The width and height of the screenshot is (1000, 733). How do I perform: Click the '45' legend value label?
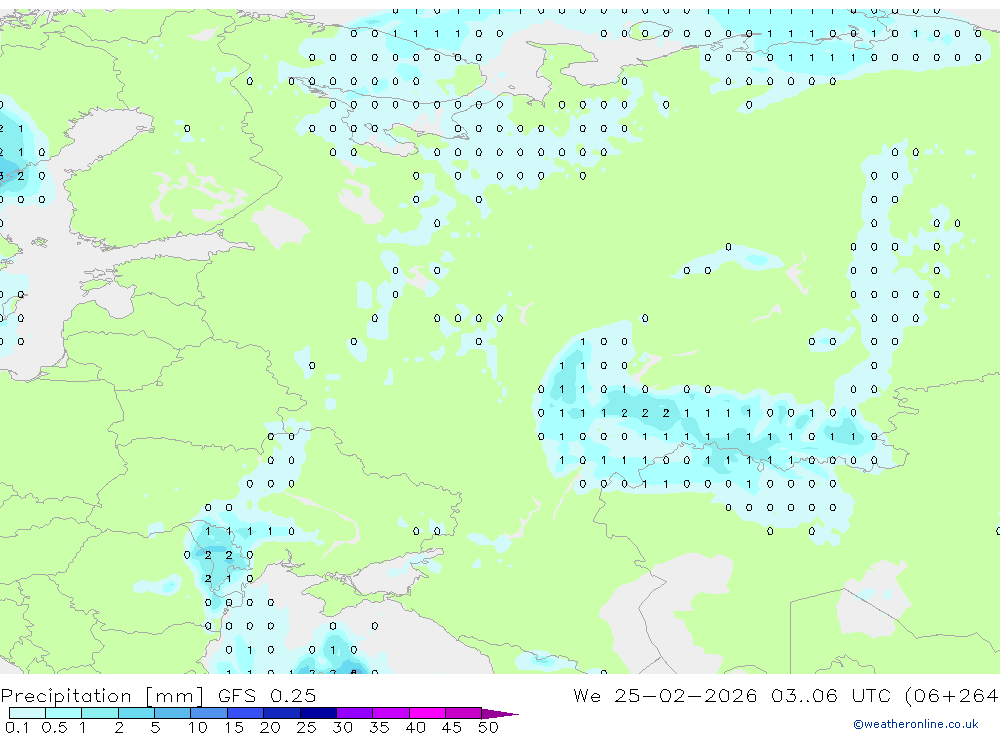tap(452, 727)
